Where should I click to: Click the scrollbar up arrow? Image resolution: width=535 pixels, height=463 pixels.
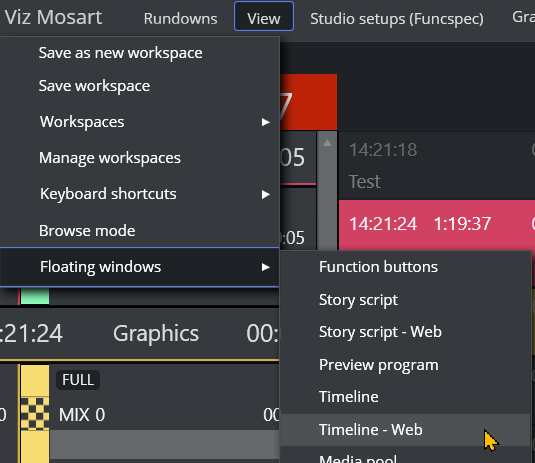pyautogui.click(x=327, y=143)
